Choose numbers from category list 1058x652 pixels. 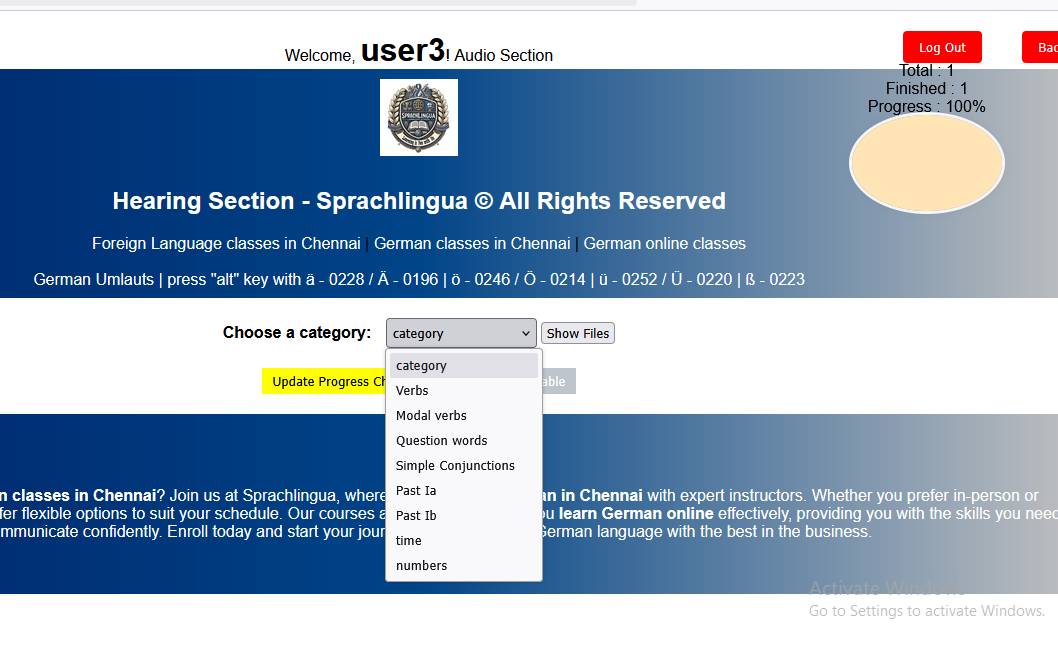(464, 565)
